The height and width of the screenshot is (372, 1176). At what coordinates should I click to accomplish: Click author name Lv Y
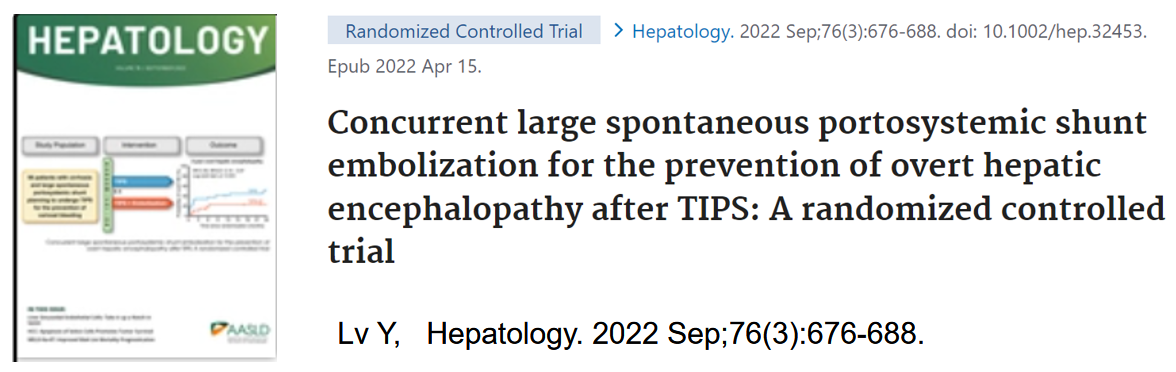[x=368, y=334]
